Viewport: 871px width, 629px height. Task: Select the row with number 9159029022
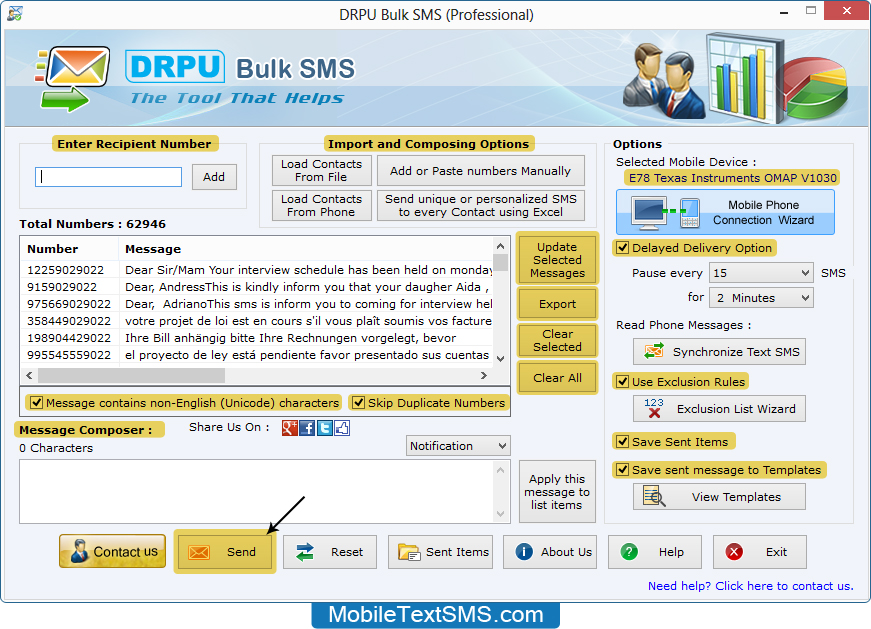point(257,287)
